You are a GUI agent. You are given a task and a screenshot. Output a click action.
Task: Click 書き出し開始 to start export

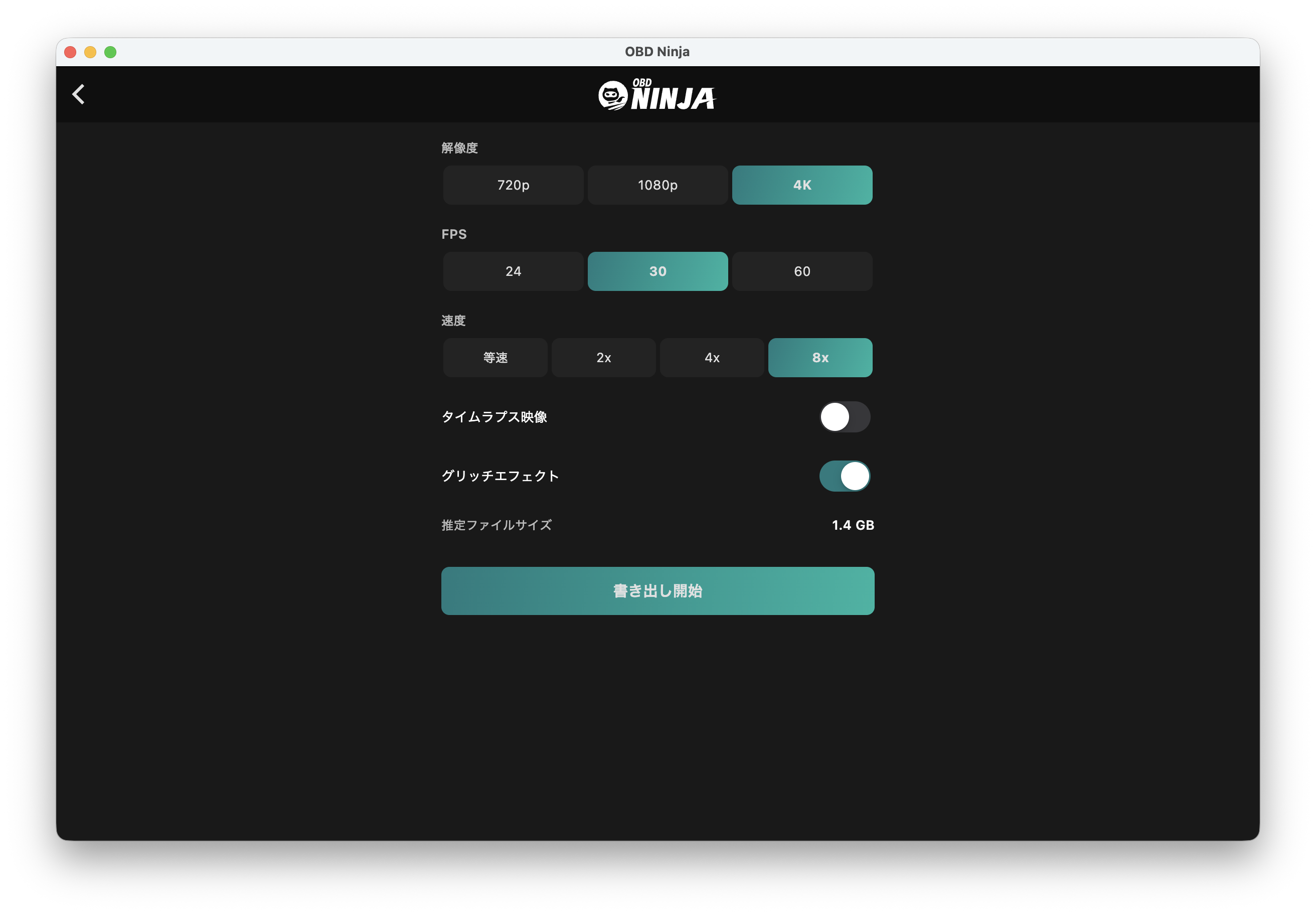click(x=657, y=590)
